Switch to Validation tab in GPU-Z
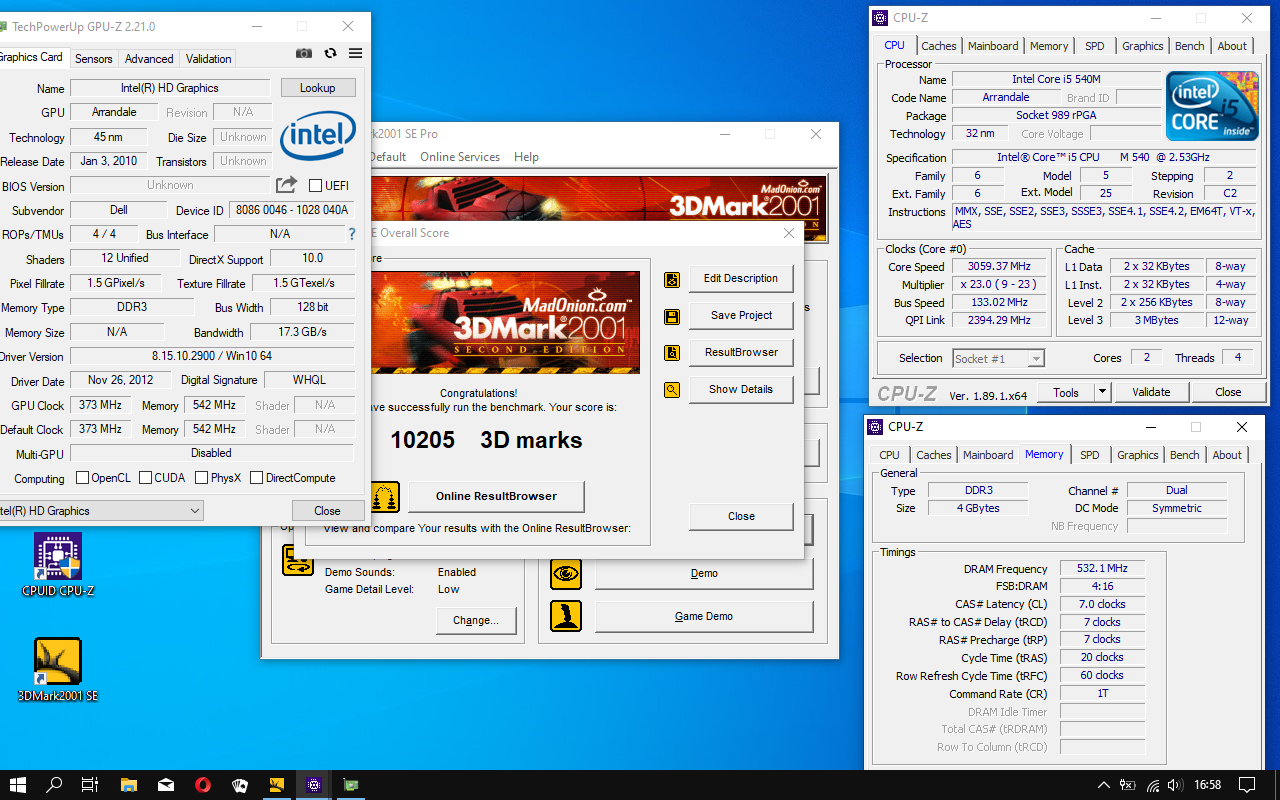This screenshot has height=800, width=1280. click(208, 59)
